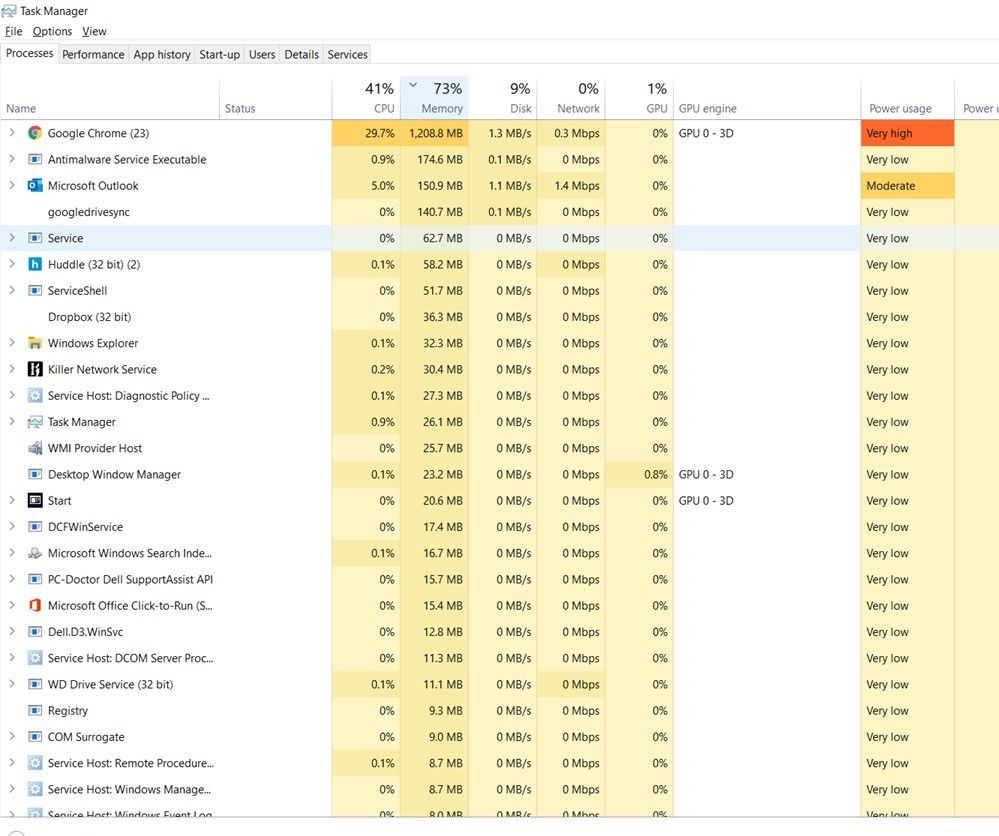The width and height of the screenshot is (999, 836).
Task: Sort by the GPU engine column header
Action: (766, 99)
